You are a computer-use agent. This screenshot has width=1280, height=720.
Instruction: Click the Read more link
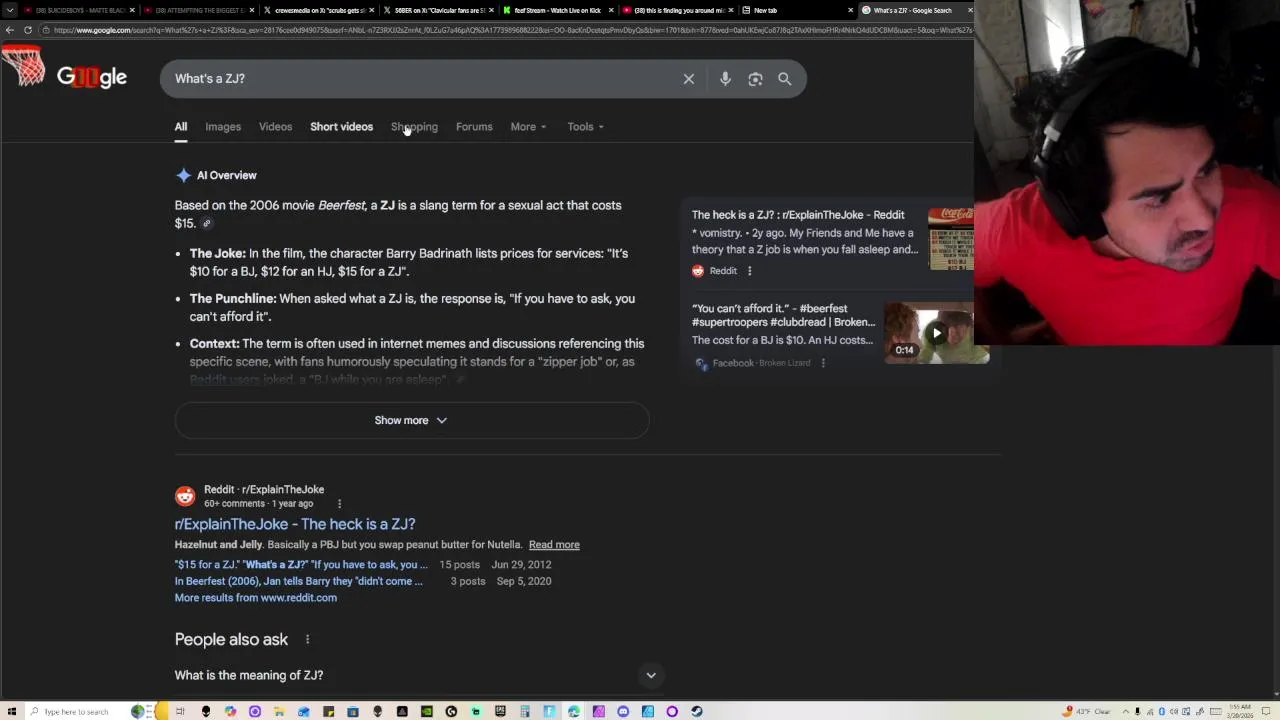(554, 545)
